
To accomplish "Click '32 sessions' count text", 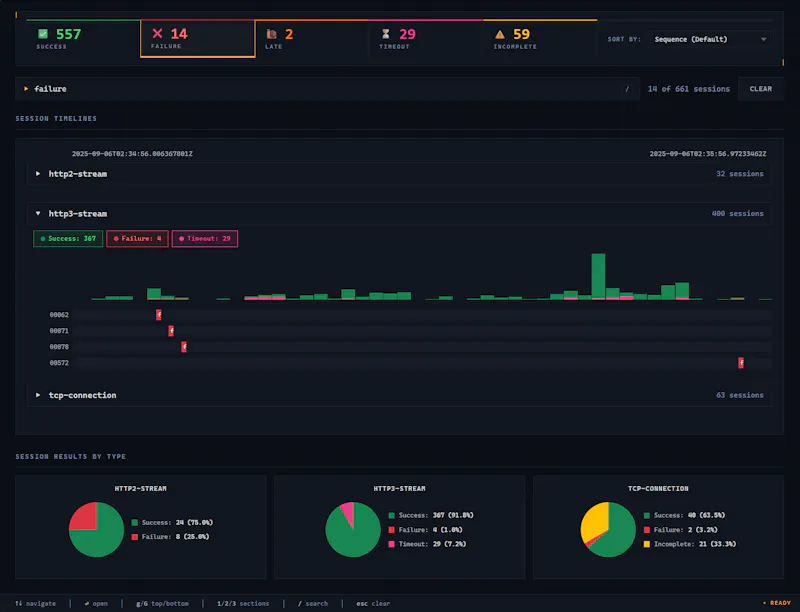I will tap(740, 174).
